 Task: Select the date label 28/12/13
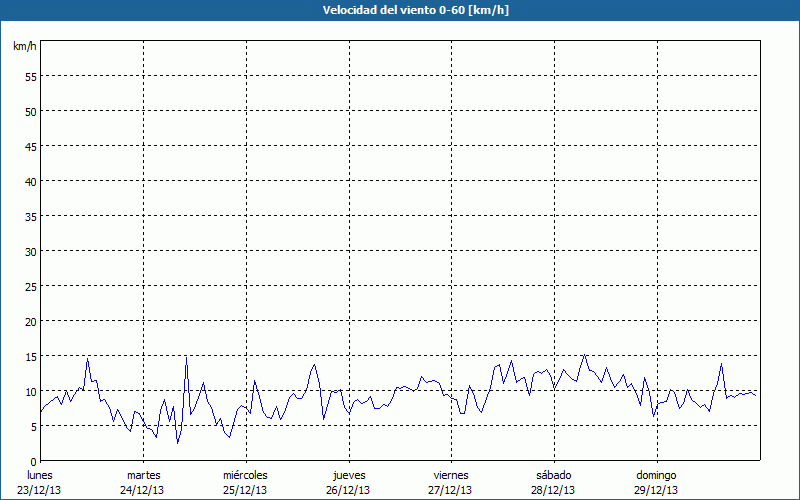click(553, 490)
